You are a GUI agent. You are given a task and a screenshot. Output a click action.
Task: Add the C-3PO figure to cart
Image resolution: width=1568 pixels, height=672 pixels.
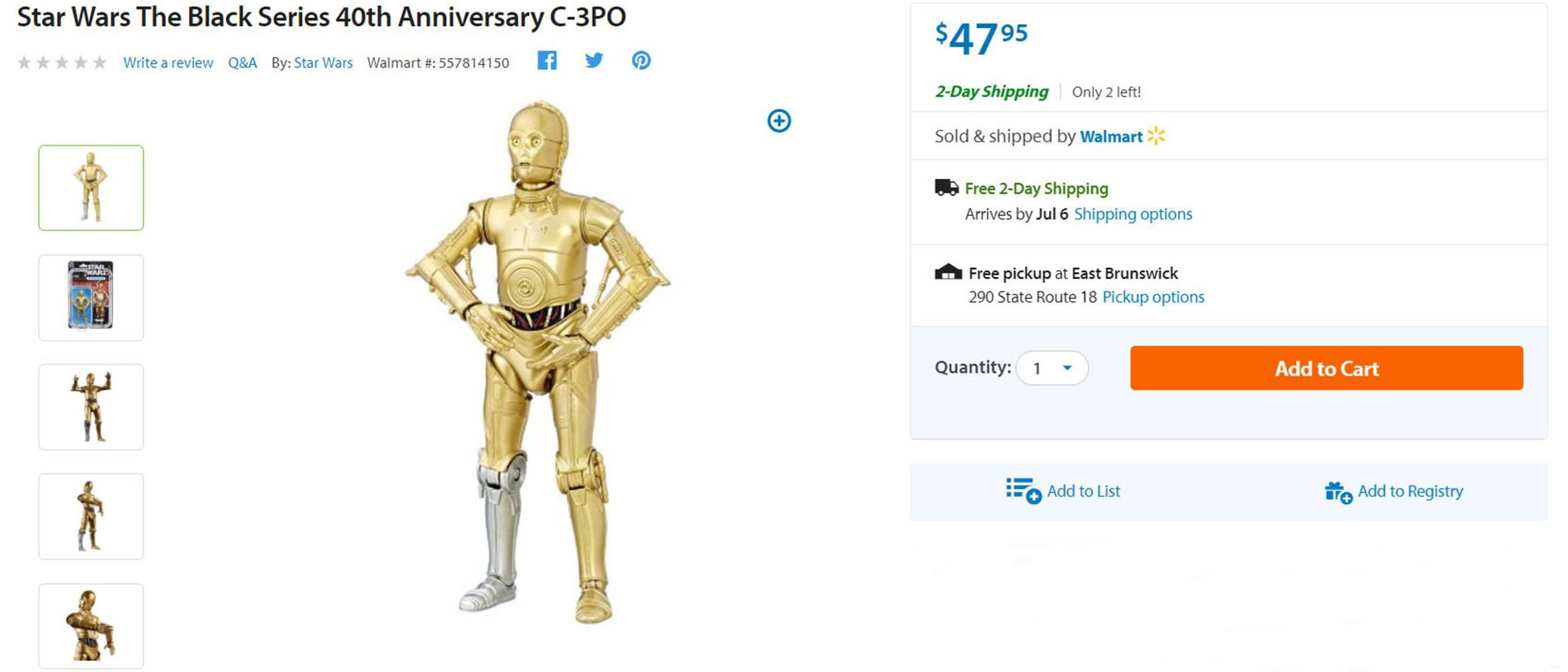(1326, 368)
